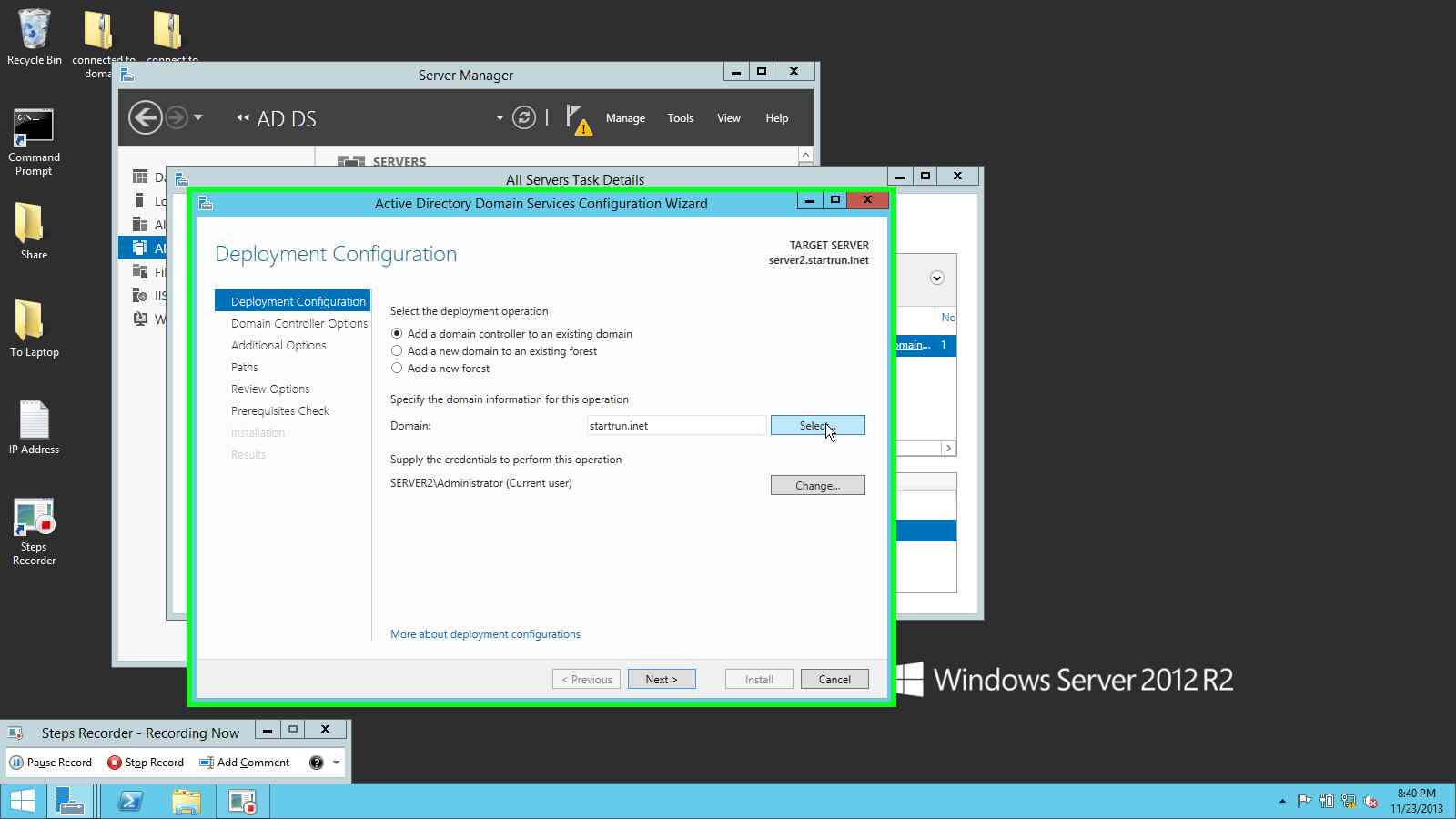Open the Tools menu

pyautogui.click(x=681, y=118)
